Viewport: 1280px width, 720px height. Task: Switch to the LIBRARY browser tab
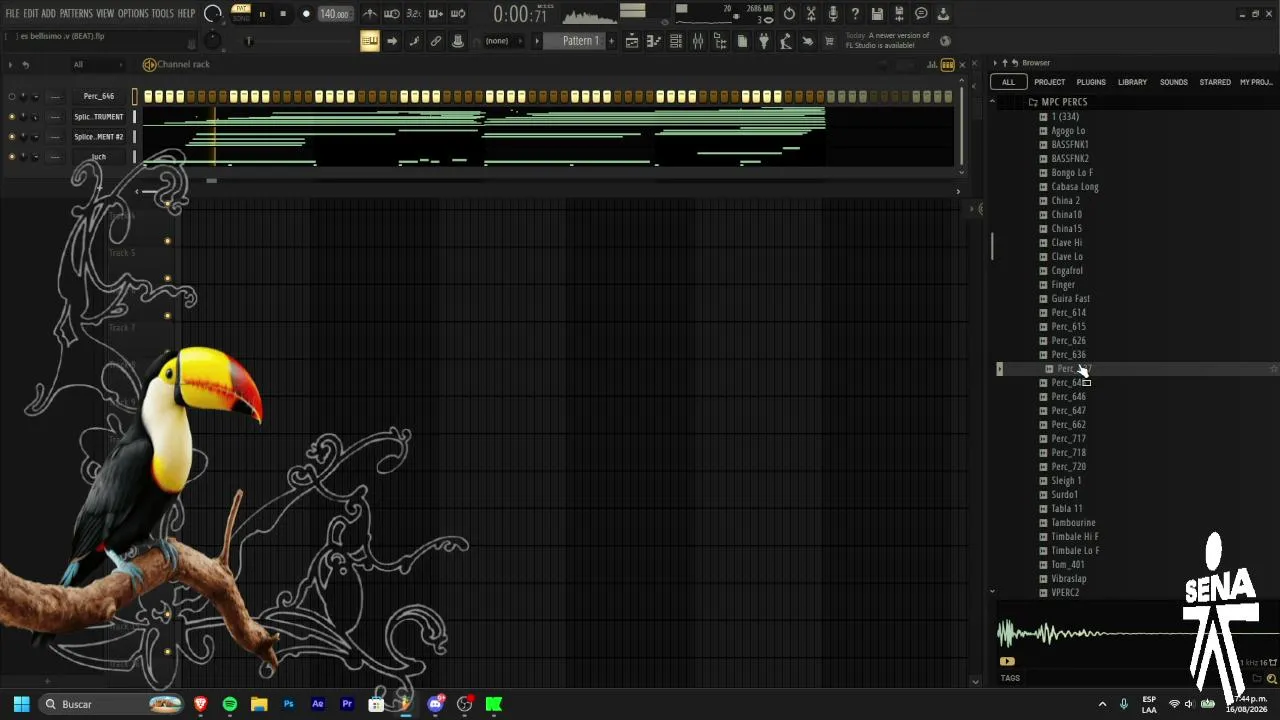tap(1133, 82)
